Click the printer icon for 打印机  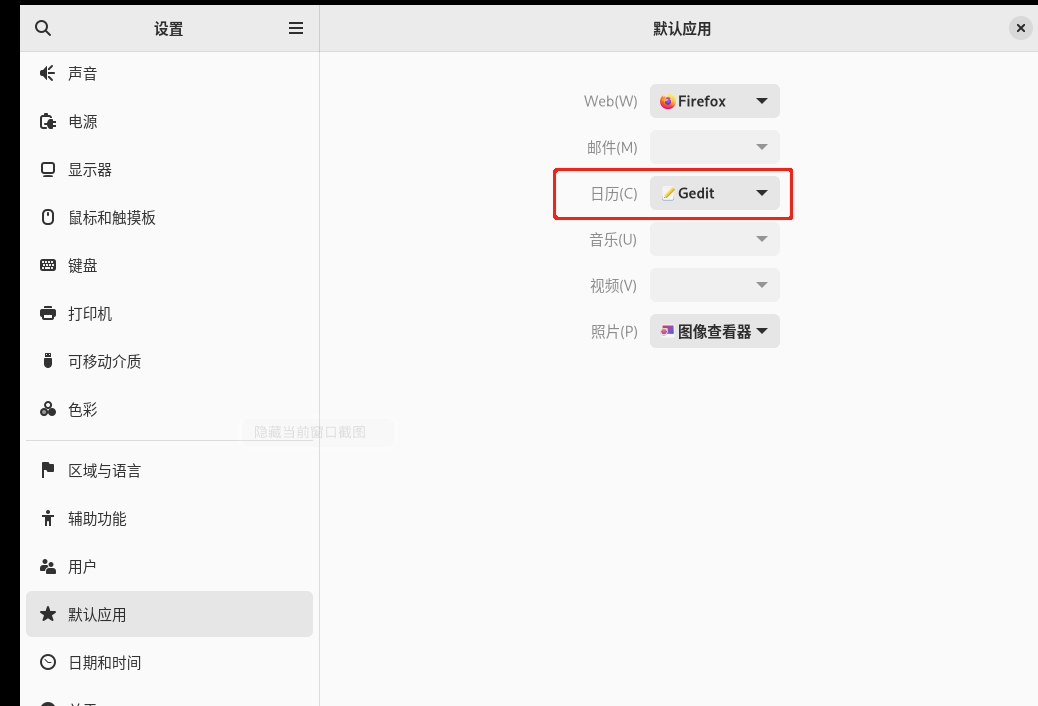point(48,313)
